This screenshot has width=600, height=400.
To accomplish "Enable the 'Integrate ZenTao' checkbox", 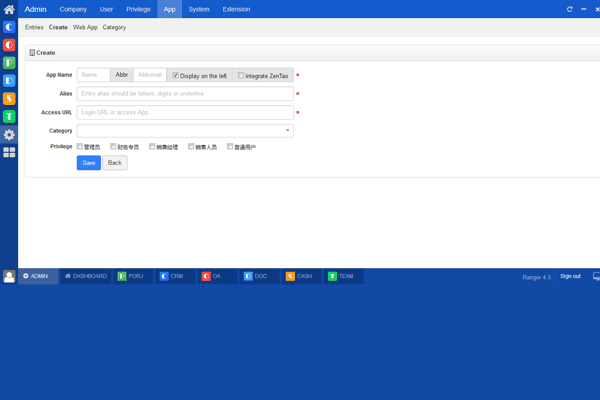I will click(x=241, y=75).
